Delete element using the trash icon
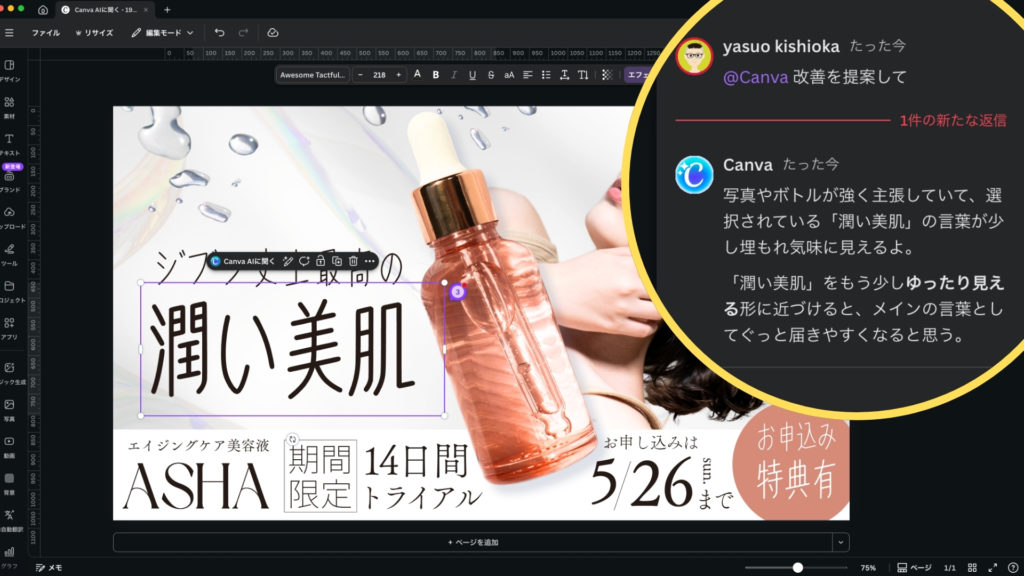The image size is (1024, 576). (353, 261)
